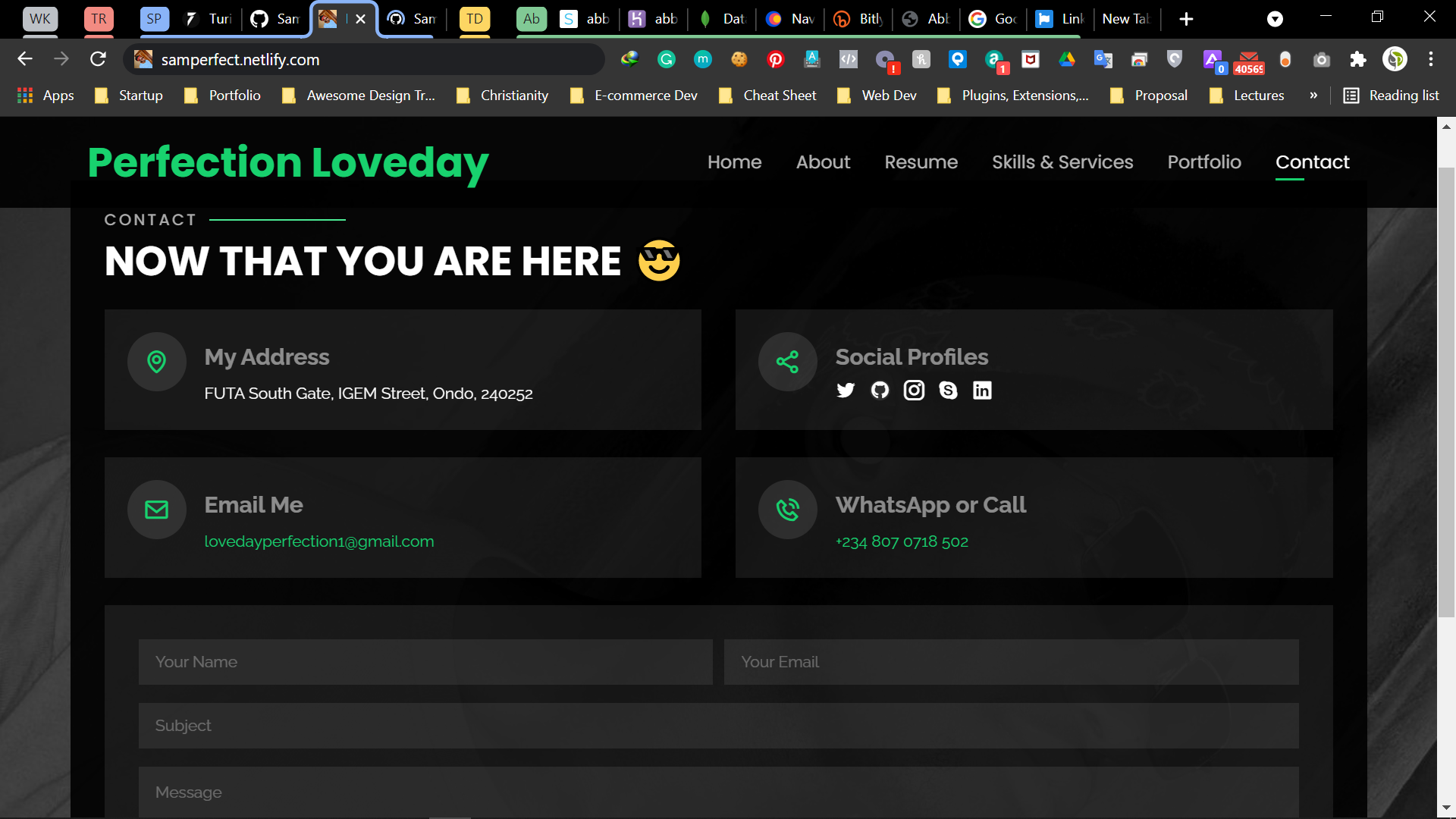Click the page's vertical scrollbar thumb
1456x819 pixels.
(1446, 391)
